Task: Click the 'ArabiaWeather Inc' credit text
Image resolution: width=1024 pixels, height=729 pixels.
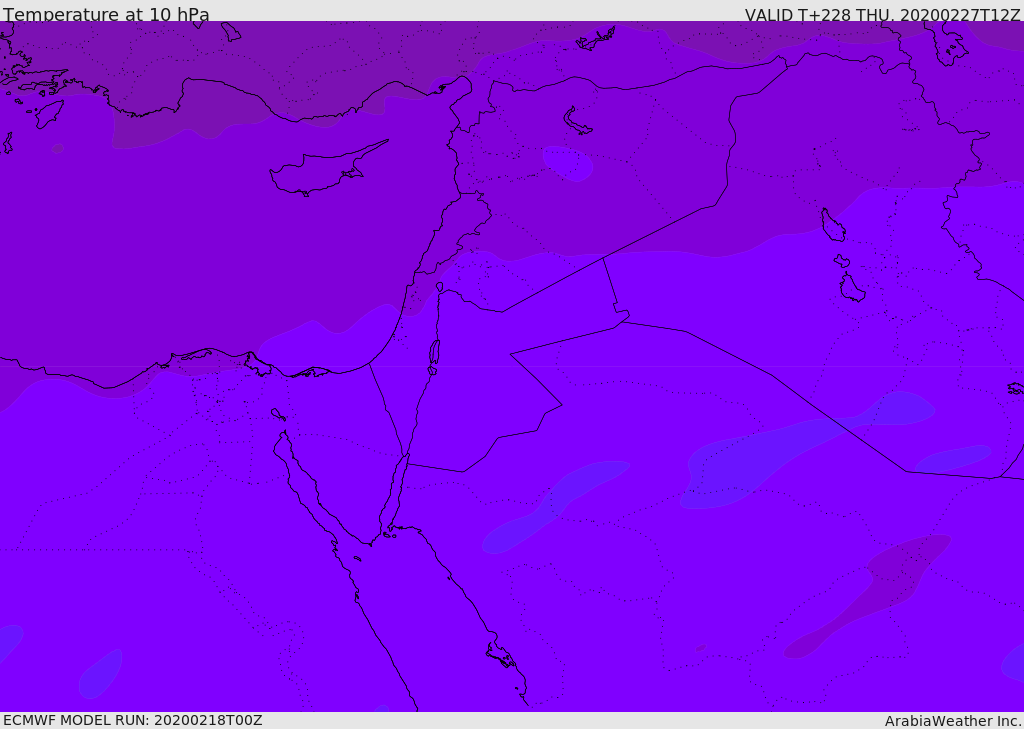Action: pos(952,721)
